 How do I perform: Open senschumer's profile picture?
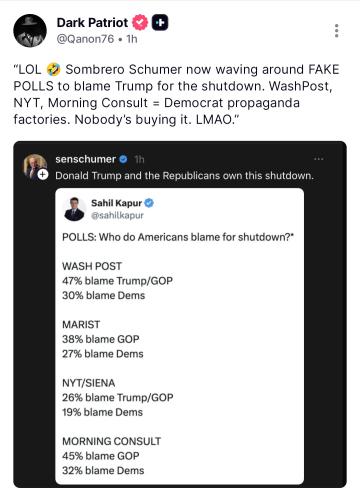point(34,165)
